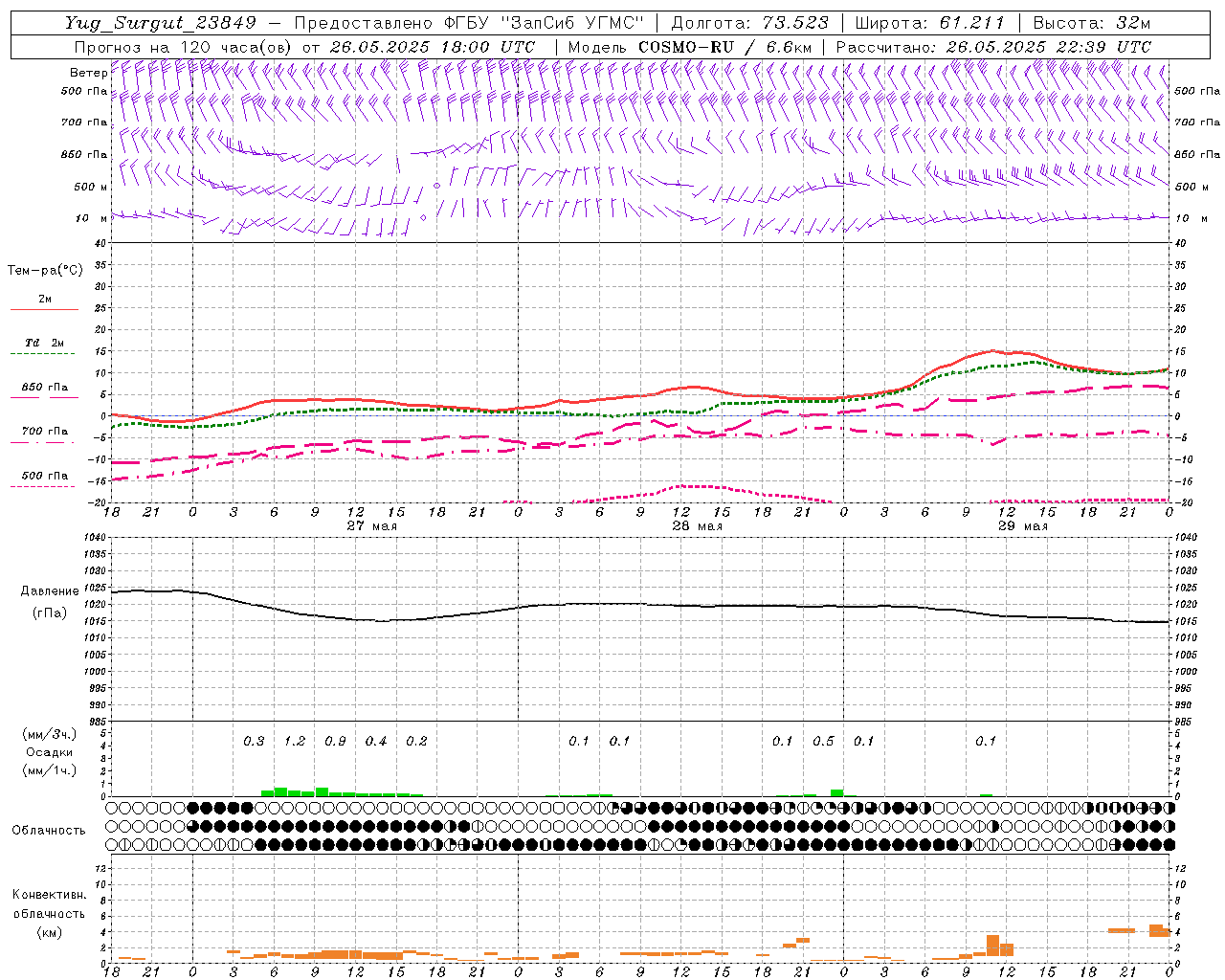Select the Прогноз на 120 часа(ов) header text
The height and width of the screenshot is (980, 1225).
pyautogui.click(x=185, y=47)
